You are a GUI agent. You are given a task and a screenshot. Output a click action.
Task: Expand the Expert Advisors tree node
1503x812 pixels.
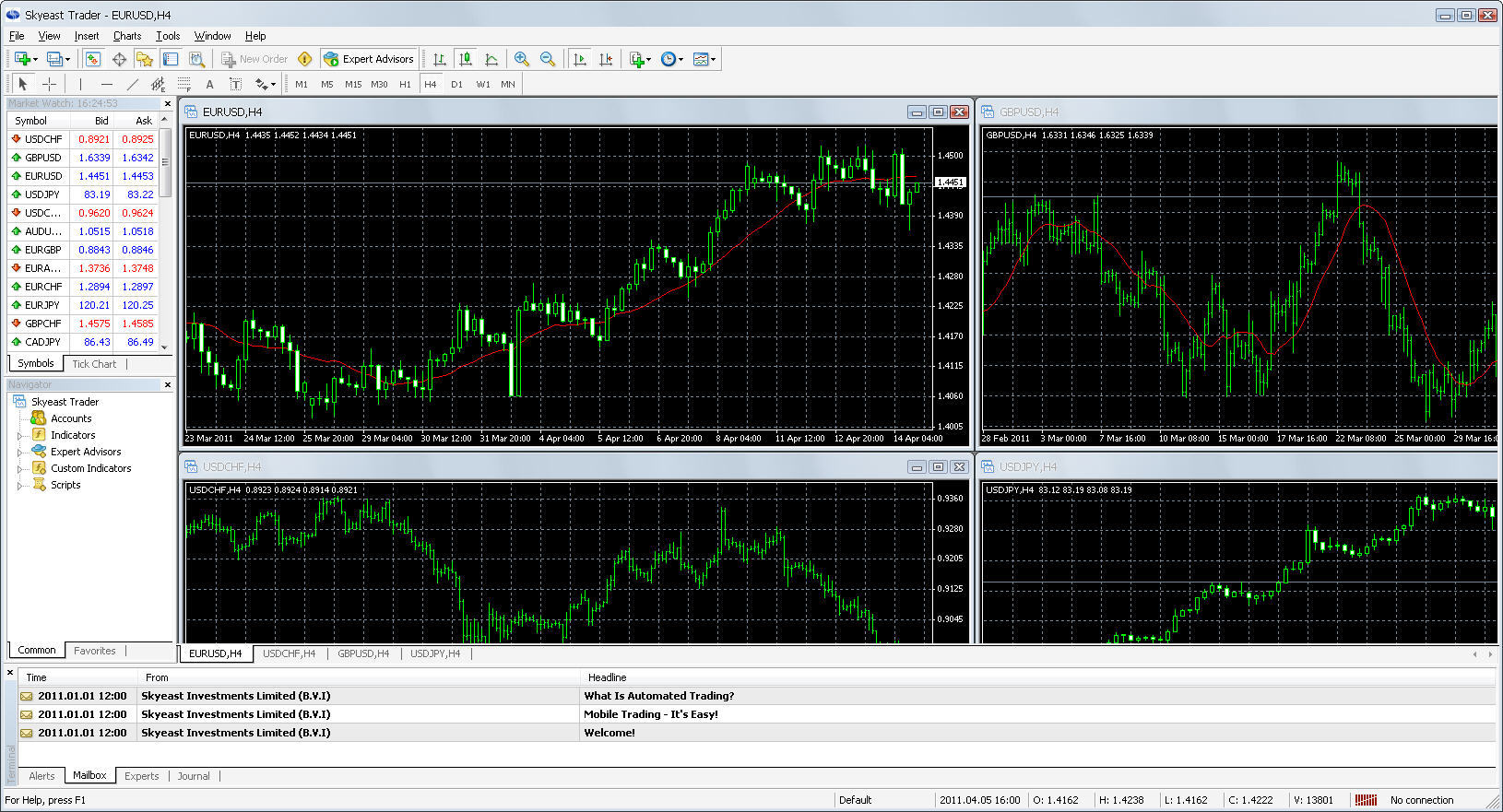[x=20, y=452]
